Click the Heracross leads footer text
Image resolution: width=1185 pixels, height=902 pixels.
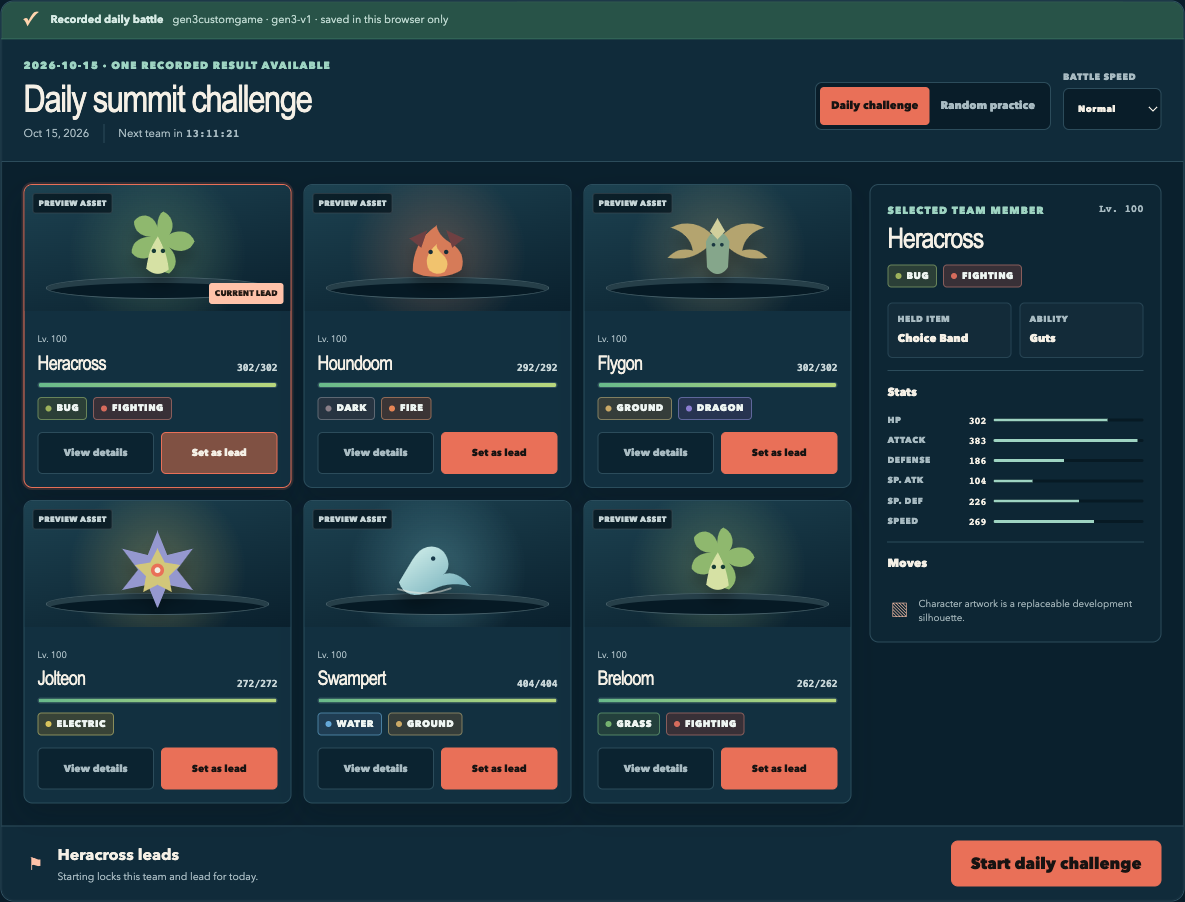[x=119, y=854]
